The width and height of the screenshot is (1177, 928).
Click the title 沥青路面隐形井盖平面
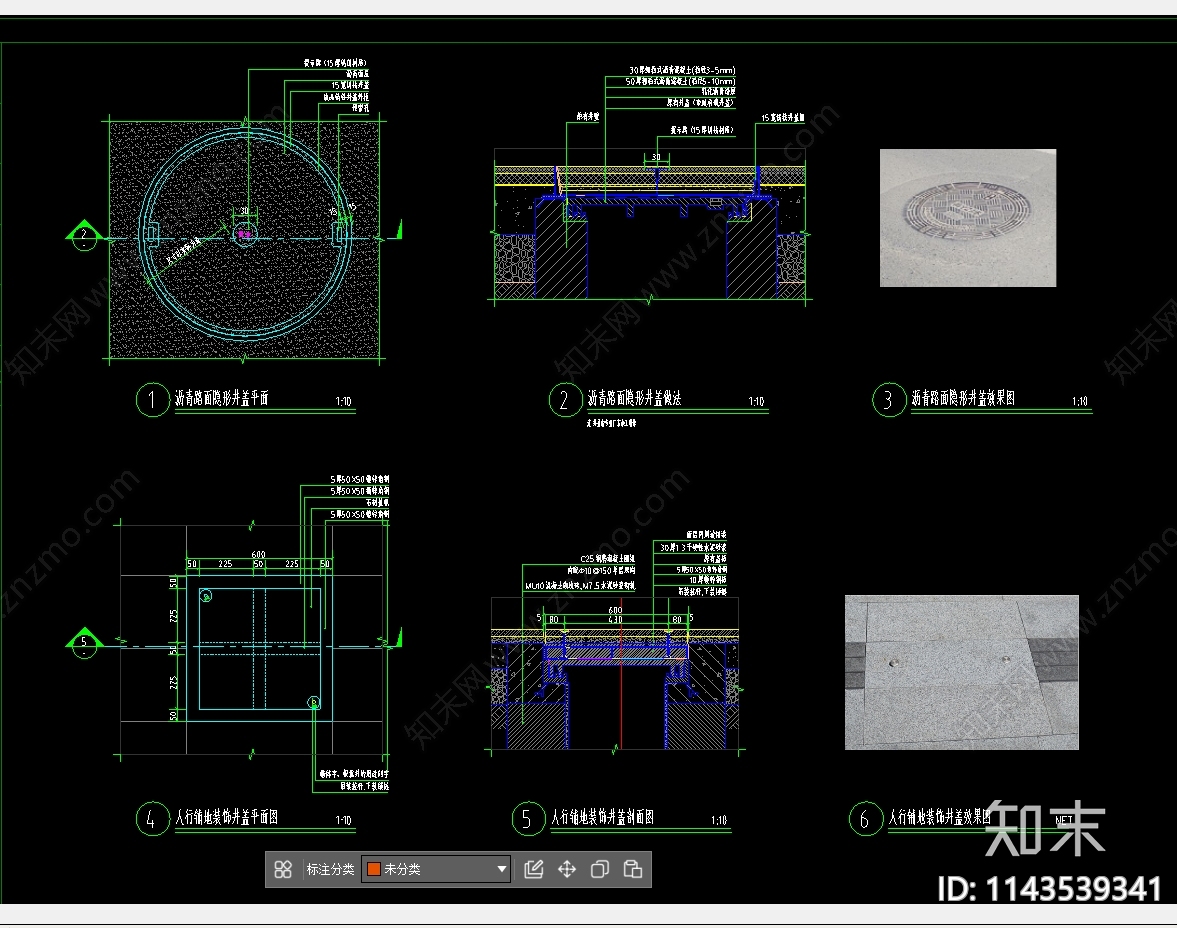point(222,399)
